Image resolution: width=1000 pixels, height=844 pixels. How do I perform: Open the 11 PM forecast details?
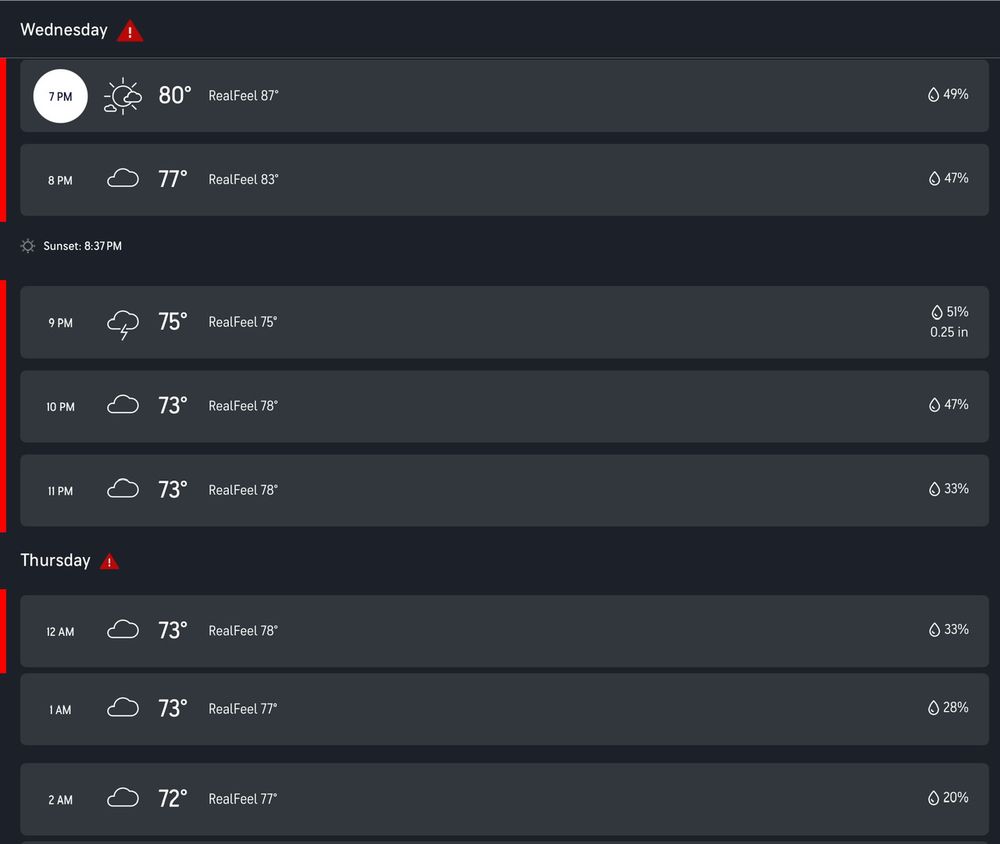(x=504, y=491)
